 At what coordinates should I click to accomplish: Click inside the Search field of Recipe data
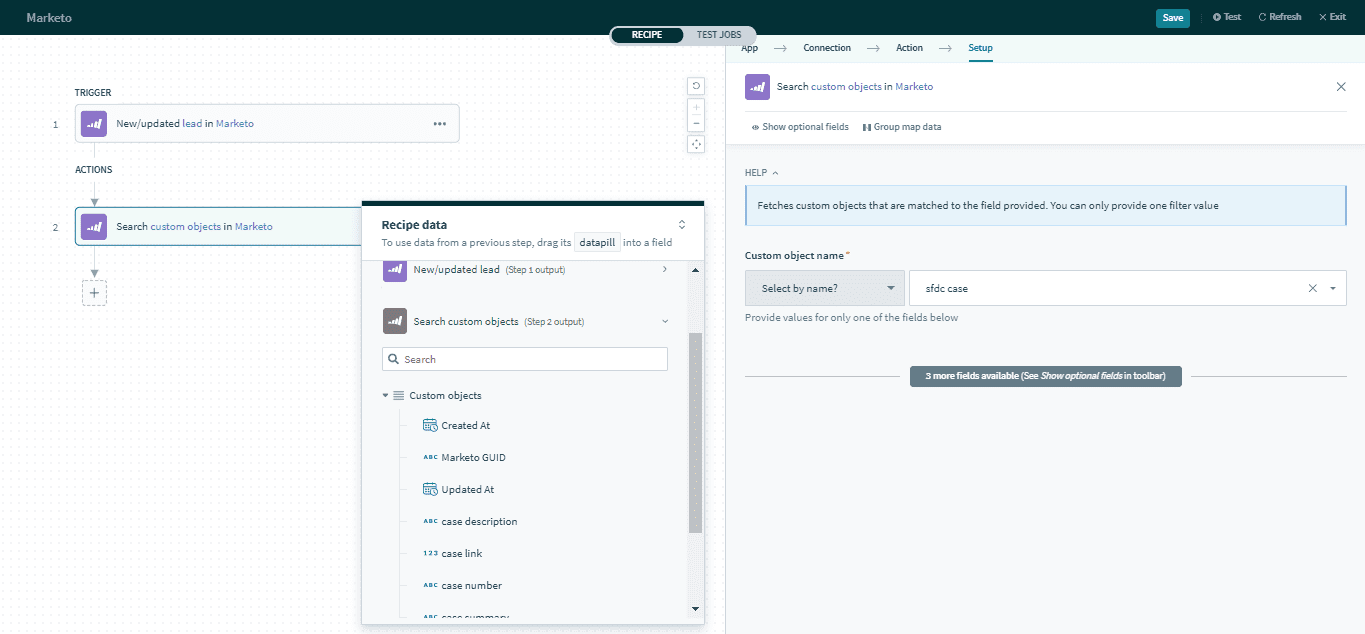pos(524,358)
